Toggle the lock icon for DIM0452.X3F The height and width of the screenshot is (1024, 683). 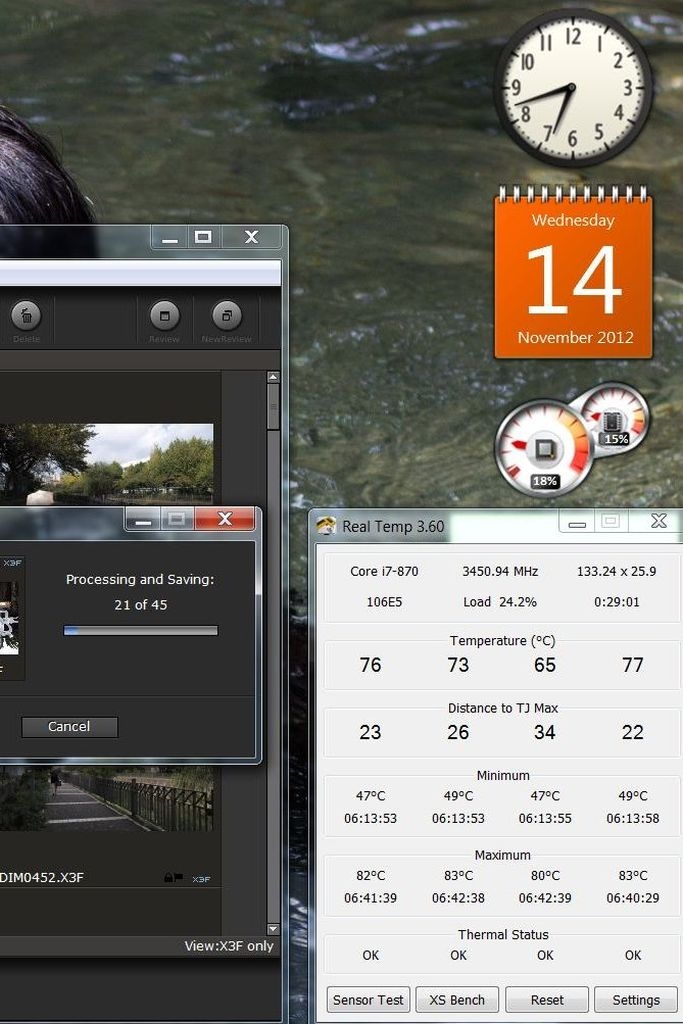tap(169, 878)
